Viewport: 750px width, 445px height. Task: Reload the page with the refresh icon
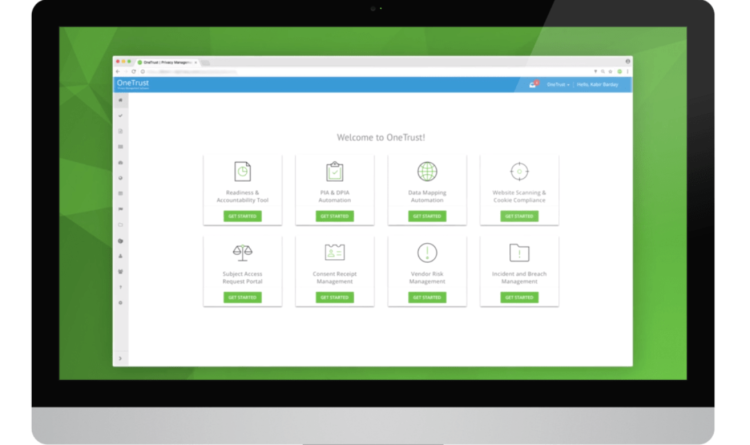[x=134, y=71]
